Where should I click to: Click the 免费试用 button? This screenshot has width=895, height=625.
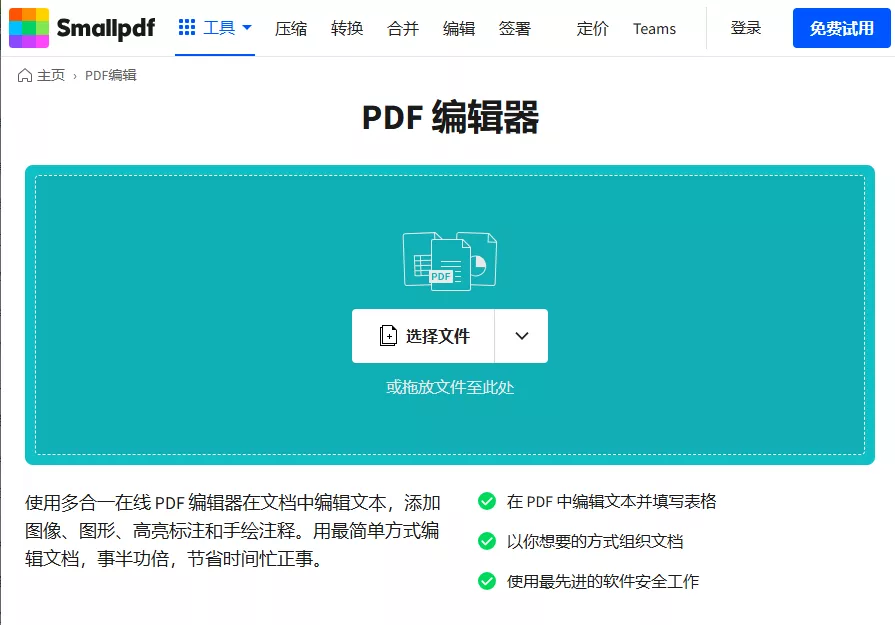(840, 28)
